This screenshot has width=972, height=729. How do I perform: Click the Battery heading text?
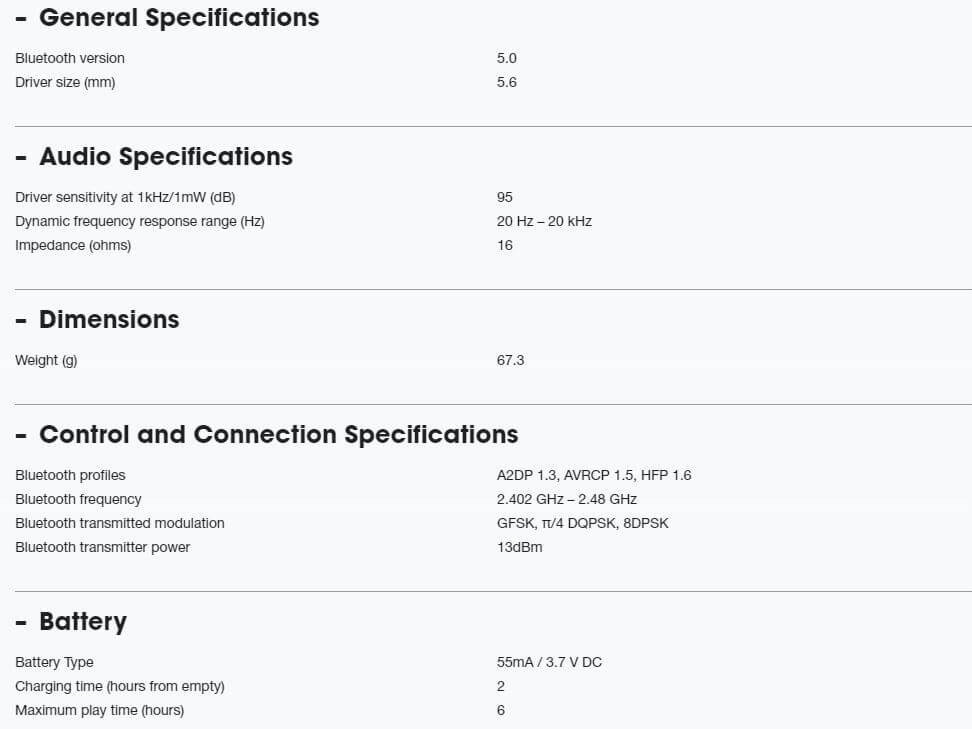click(83, 622)
